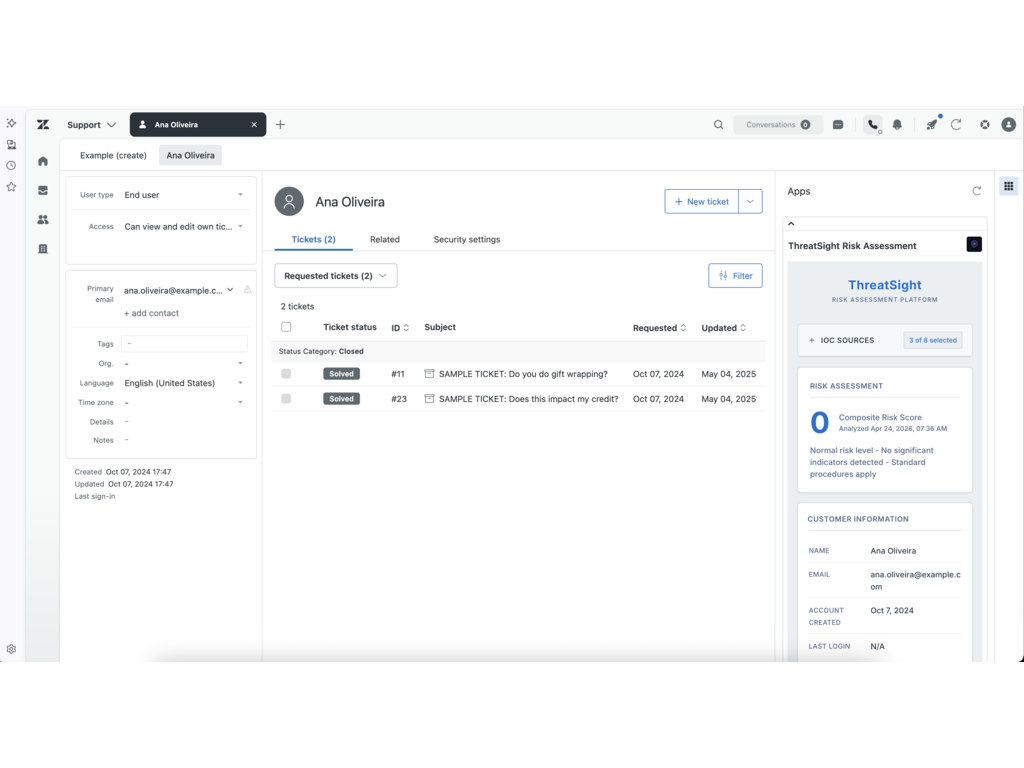The image size is (1024, 768).
Task: Open the User type dropdown
Action: 184,195
